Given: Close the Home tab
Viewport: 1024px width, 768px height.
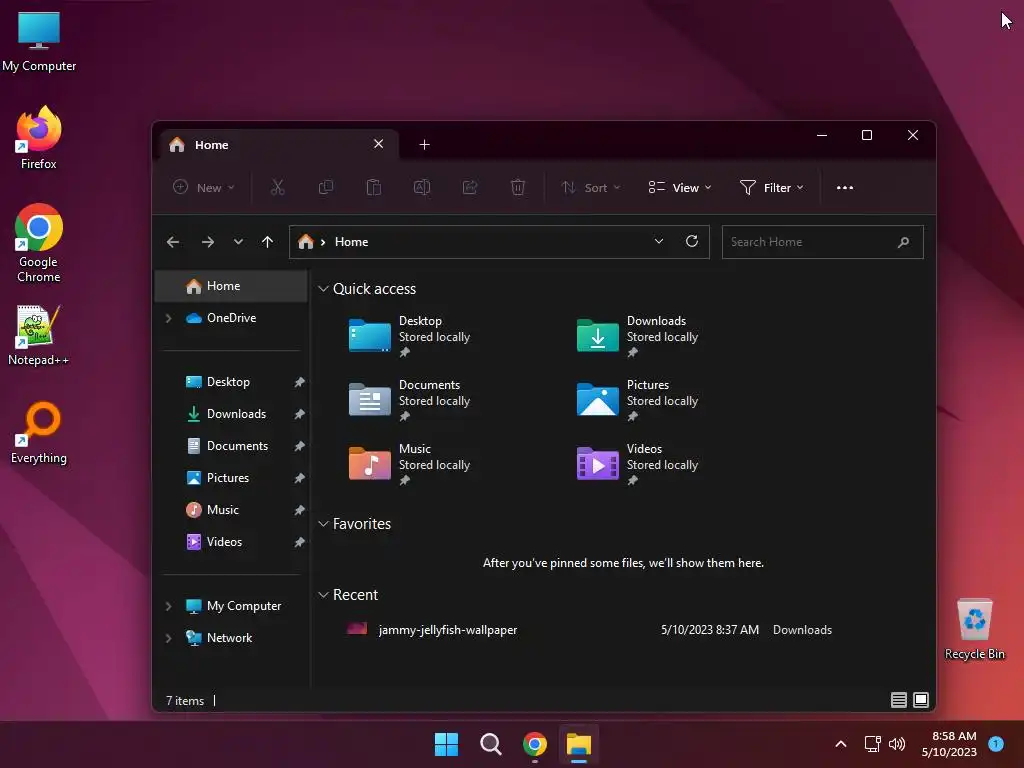Looking at the screenshot, I should [x=379, y=144].
